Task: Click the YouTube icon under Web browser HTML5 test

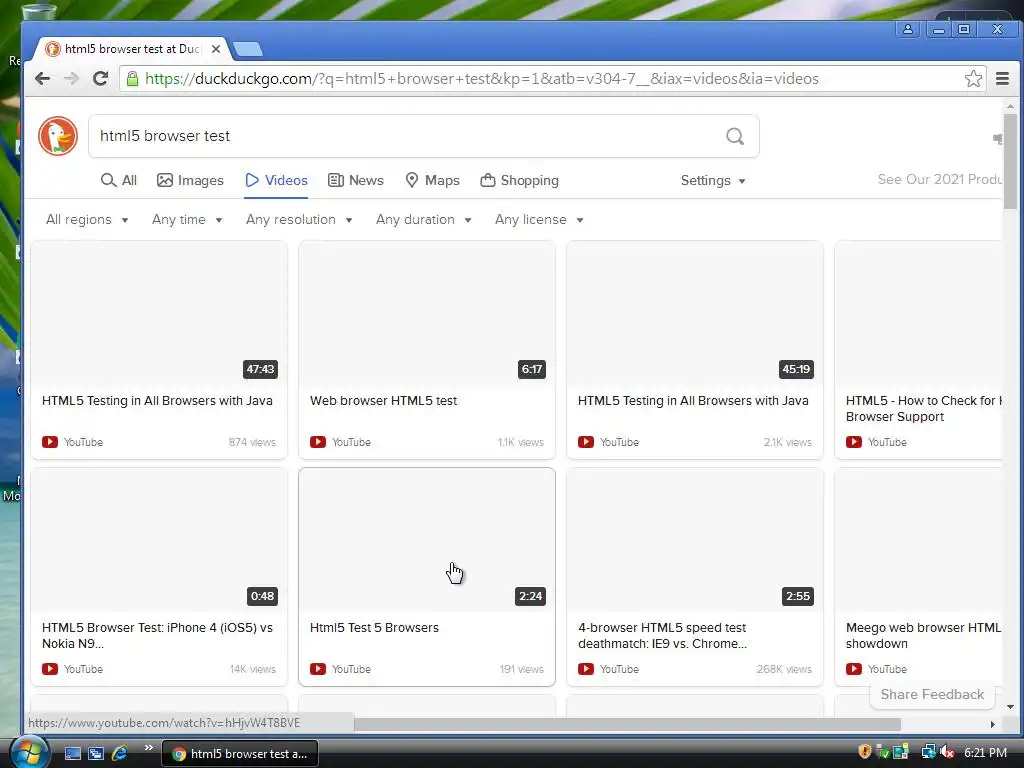Action: (x=318, y=442)
